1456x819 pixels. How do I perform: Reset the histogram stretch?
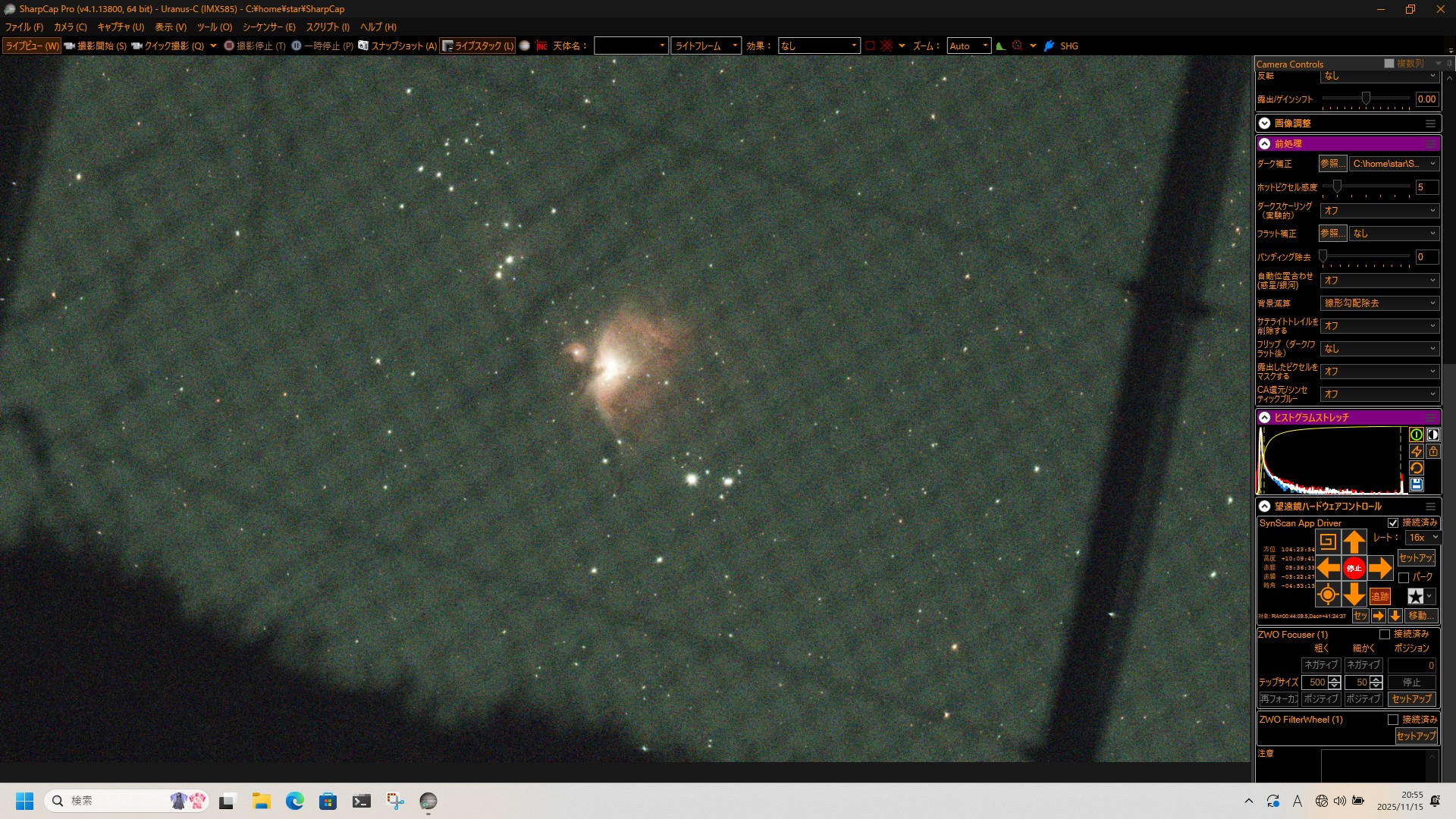1416,468
